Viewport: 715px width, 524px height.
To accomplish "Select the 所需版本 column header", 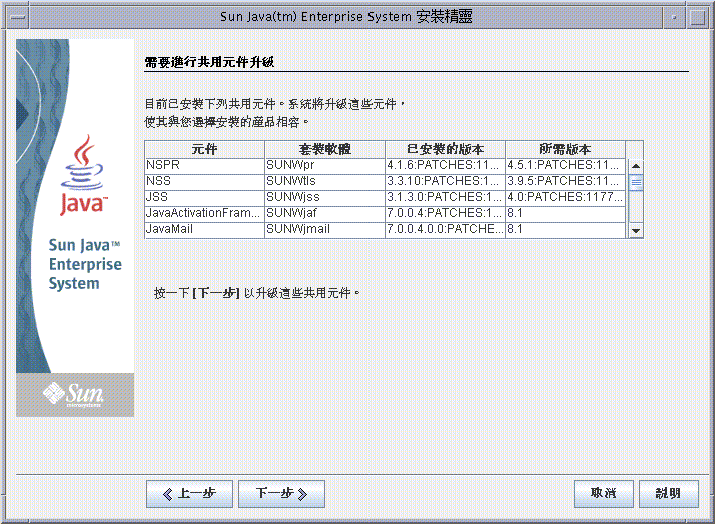I will click(x=565, y=149).
